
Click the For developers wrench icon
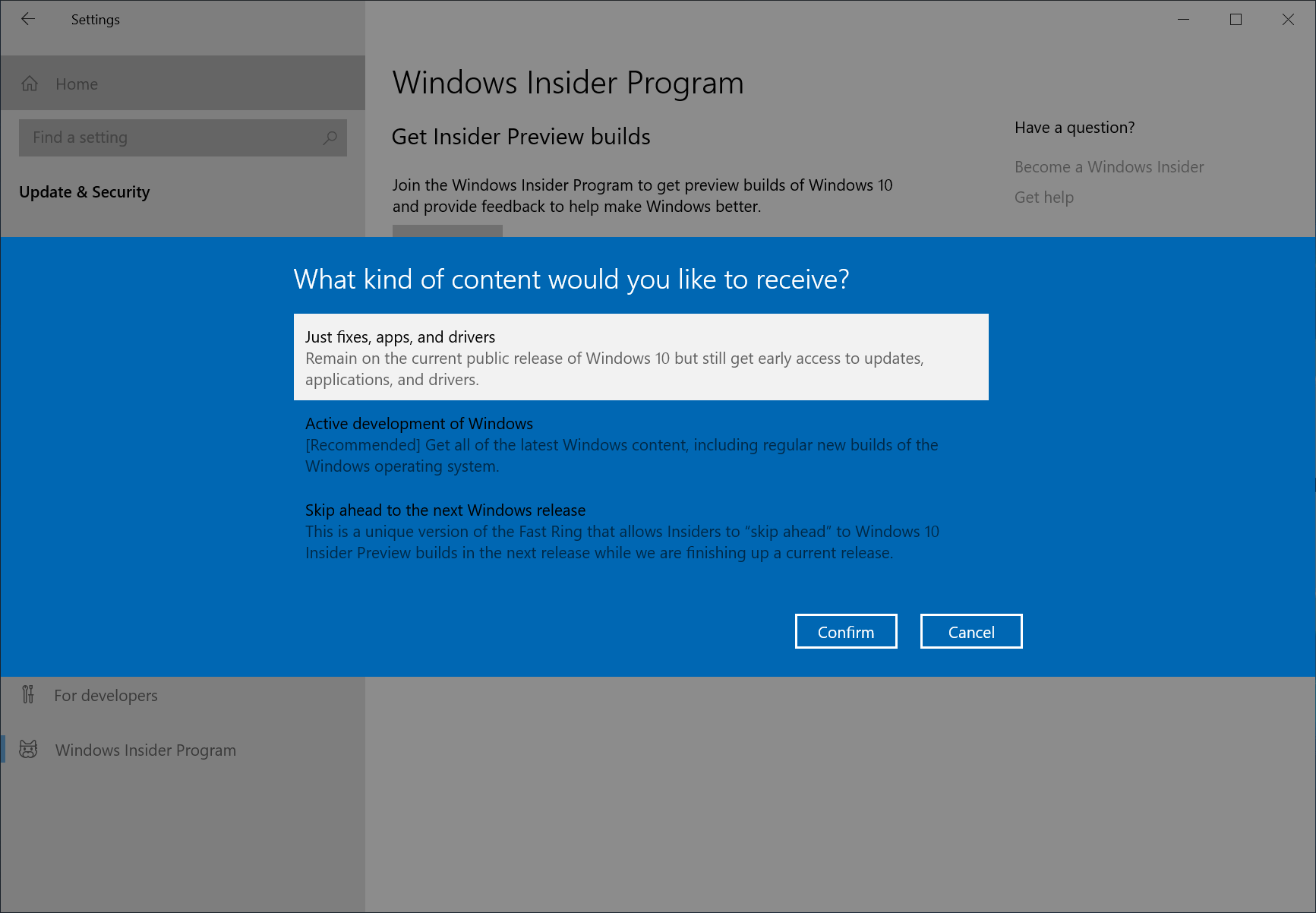(x=29, y=694)
